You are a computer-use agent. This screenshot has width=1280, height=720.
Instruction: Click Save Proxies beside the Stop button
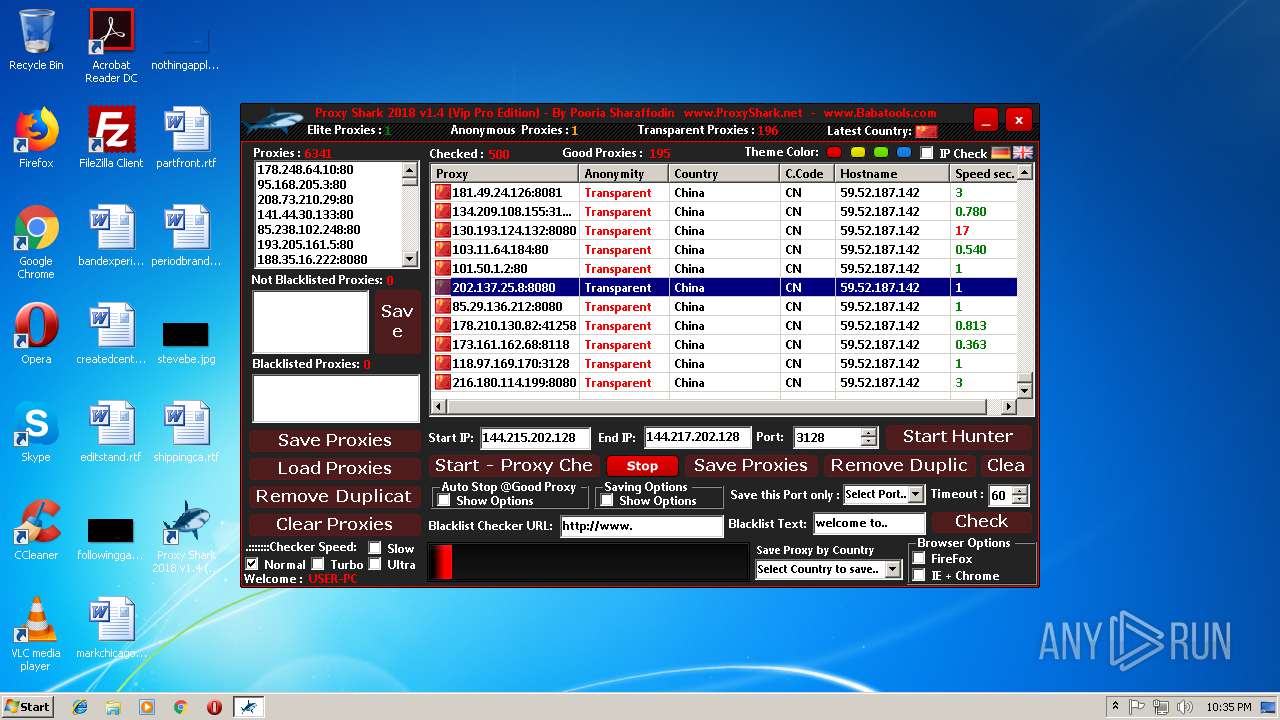coord(751,466)
